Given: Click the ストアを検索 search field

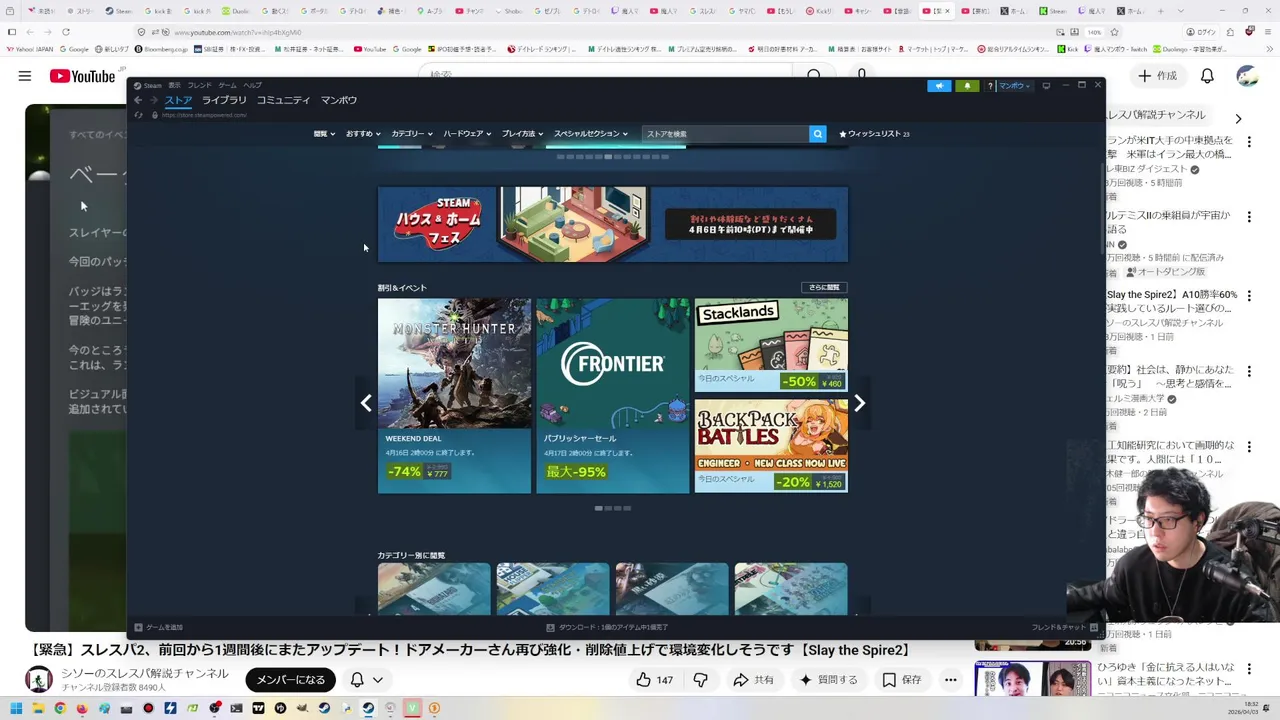Looking at the screenshot, I should point(726,134).
